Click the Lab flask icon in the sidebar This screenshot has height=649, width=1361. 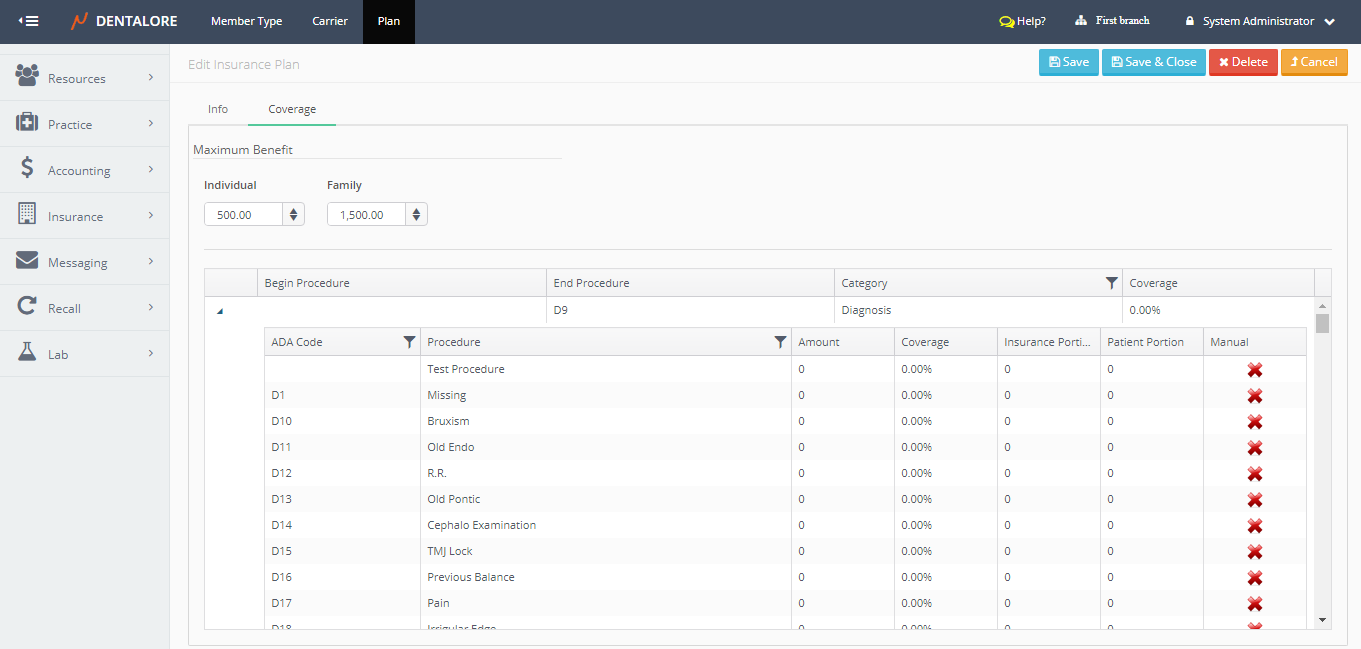(x=28, y=353)
